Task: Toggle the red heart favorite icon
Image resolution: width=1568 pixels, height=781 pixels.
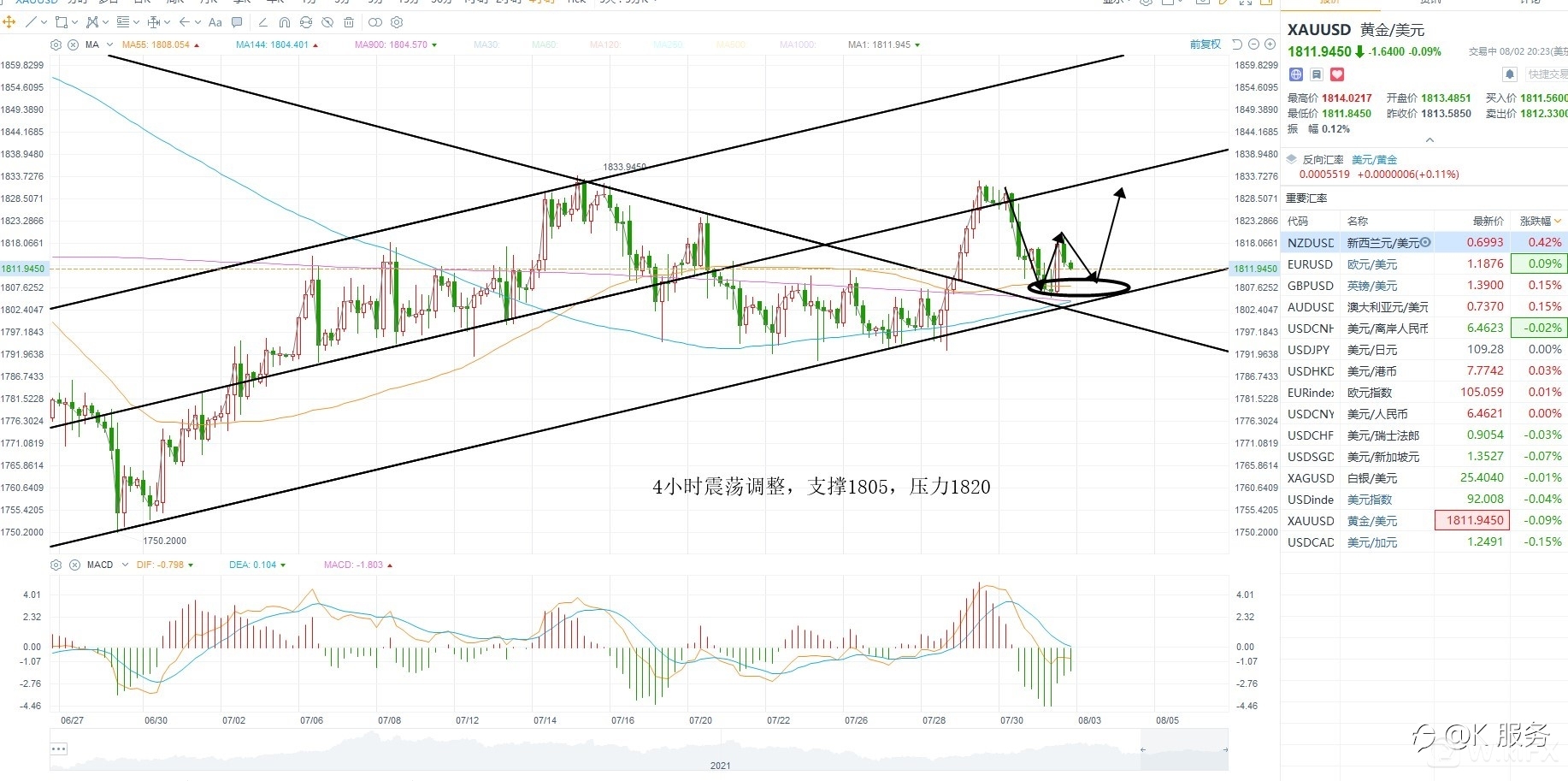Action: point(1337,74)
